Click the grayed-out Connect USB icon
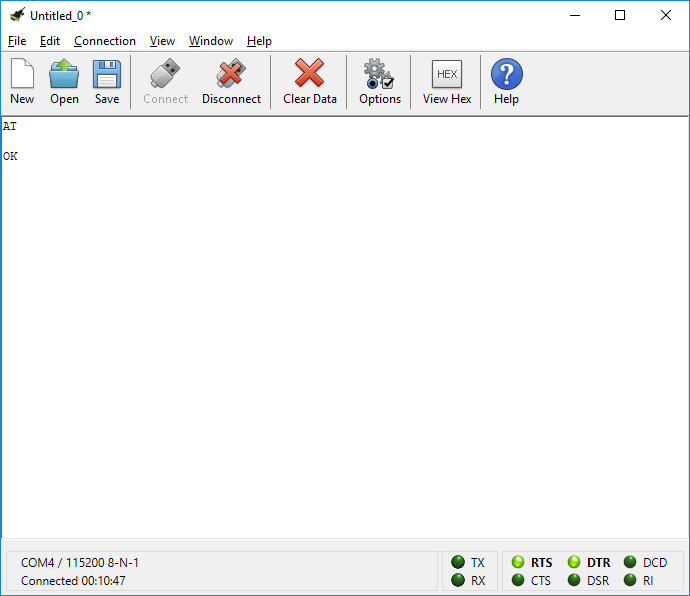 165,73
